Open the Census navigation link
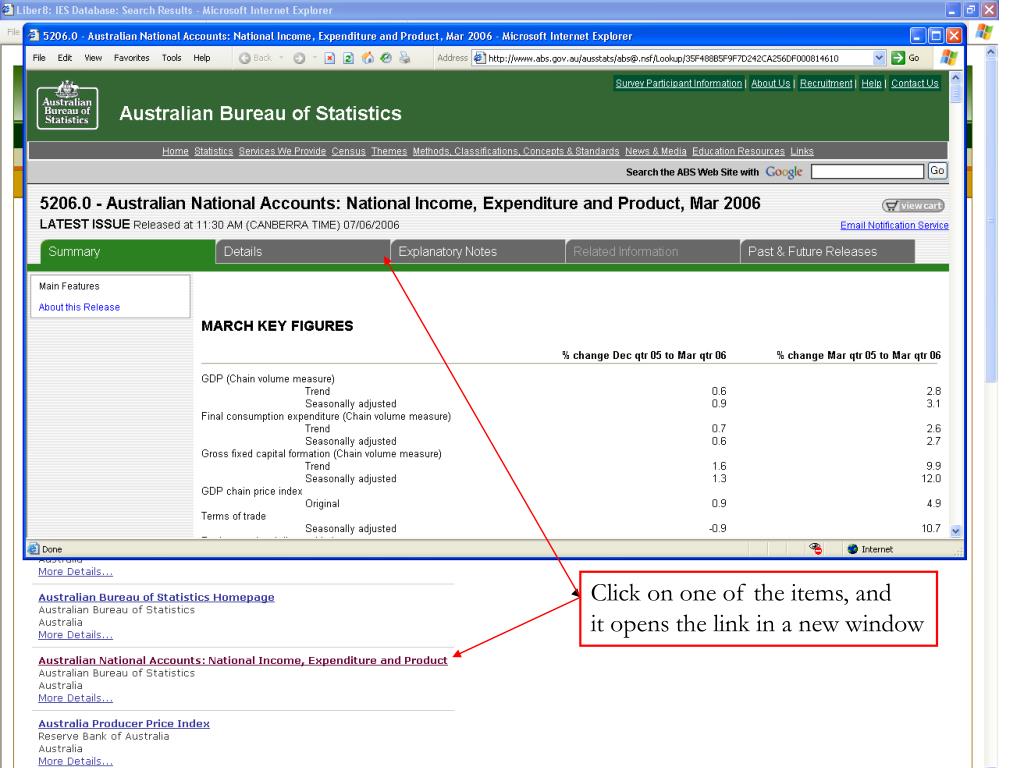Viewport: 1024px width, 768px height. pyautogui.click(x=349, y=151)
